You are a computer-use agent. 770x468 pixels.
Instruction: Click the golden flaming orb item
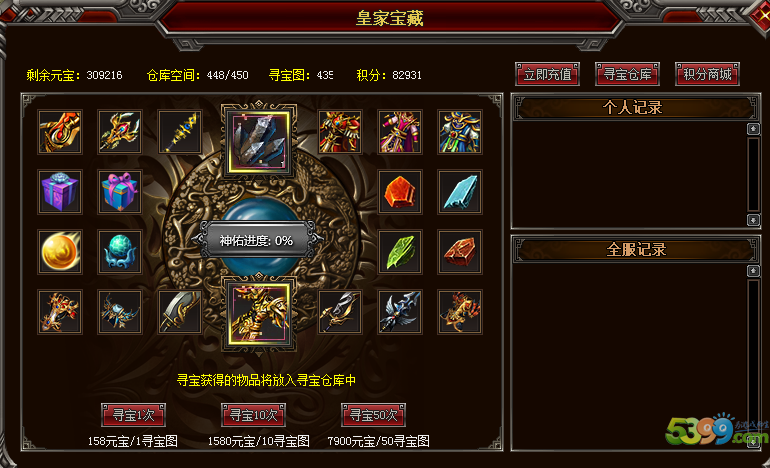tap(60, 251)
